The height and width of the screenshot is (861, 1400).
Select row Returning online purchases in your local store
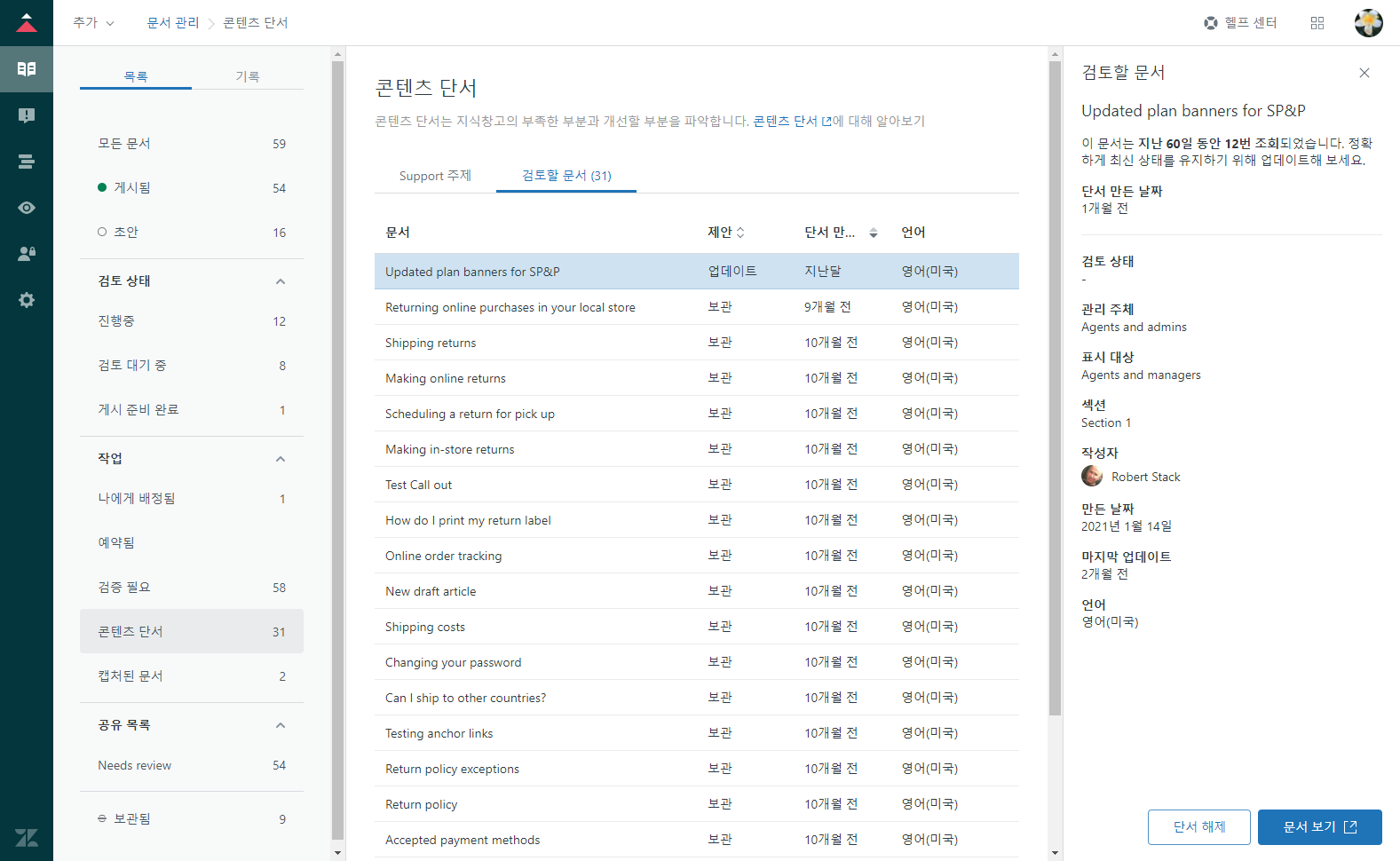click(697, 307)
